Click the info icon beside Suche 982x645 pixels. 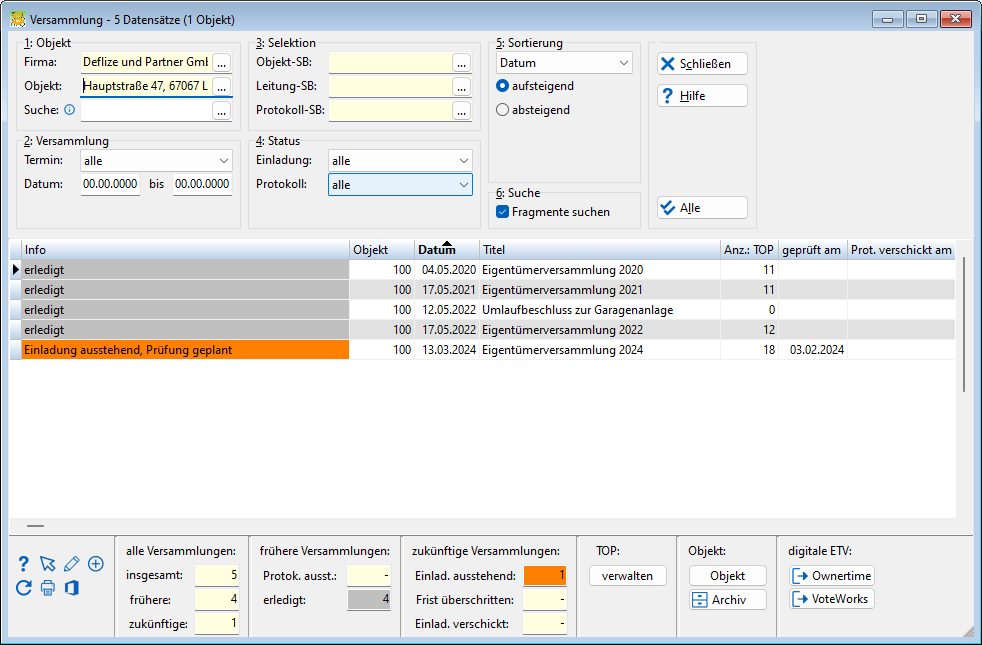70,110
